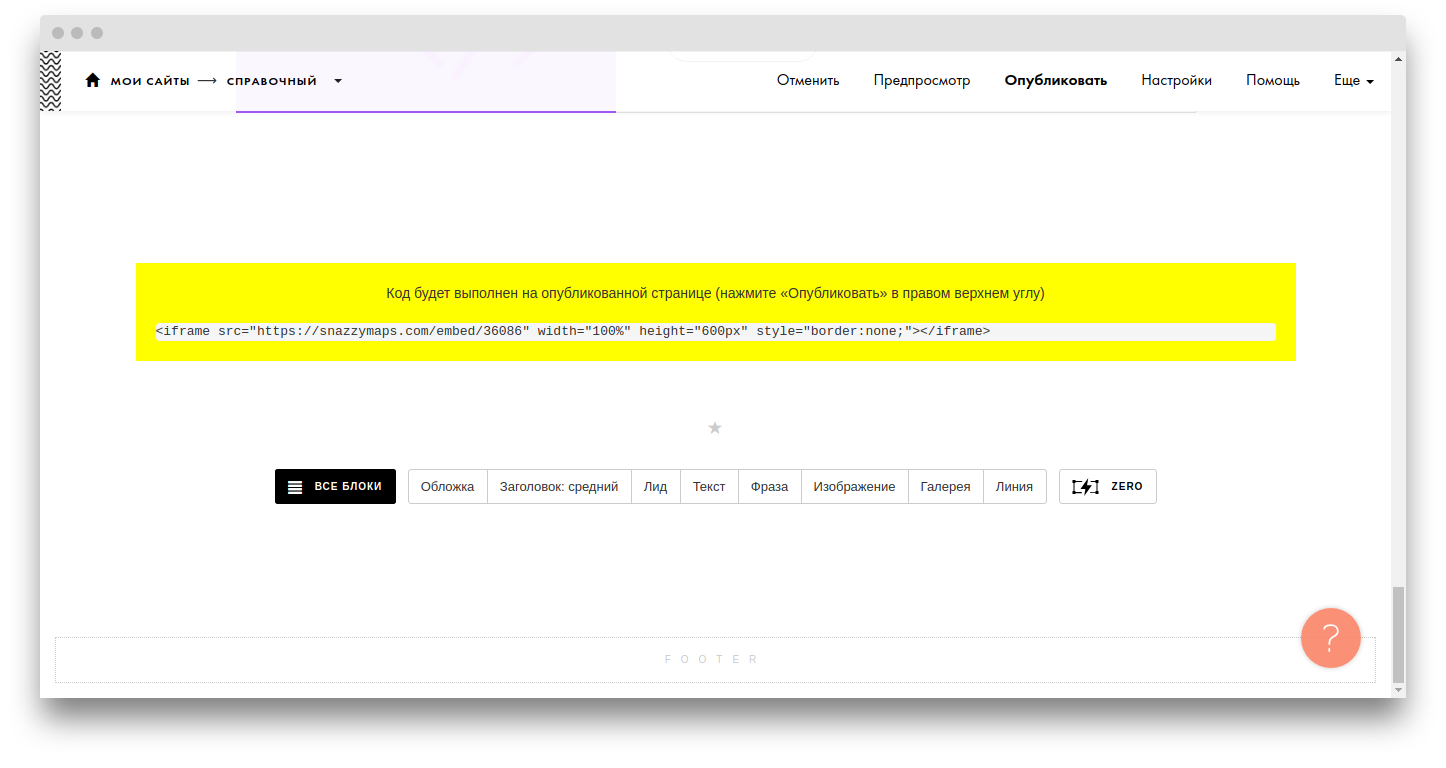Add a Текст block
The image size is (1446, 768).
coord(709,487)
